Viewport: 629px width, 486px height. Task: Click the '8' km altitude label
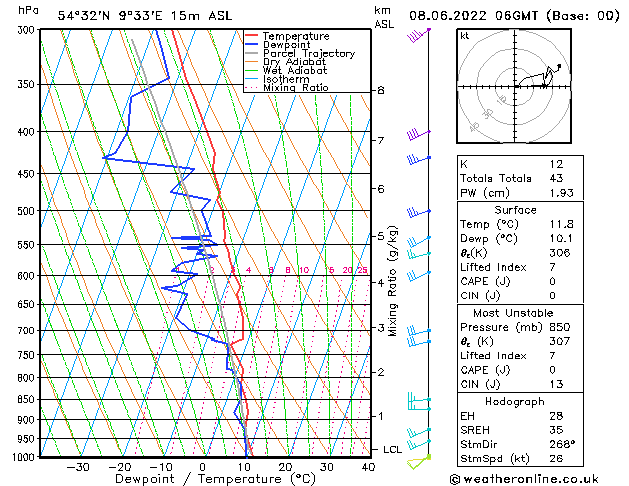point(381,91)
